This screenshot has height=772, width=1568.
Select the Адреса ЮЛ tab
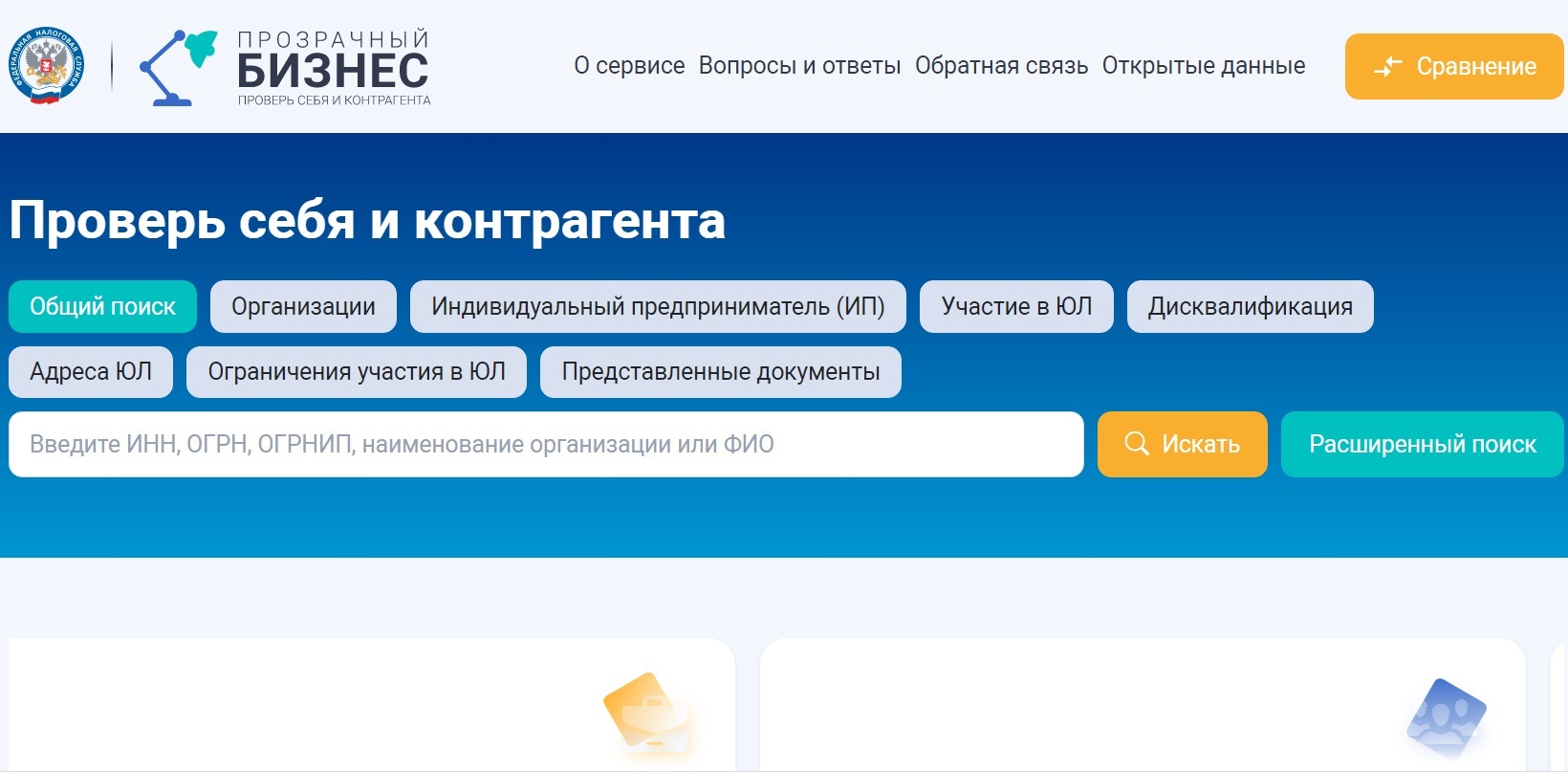(x=91, y=372)
